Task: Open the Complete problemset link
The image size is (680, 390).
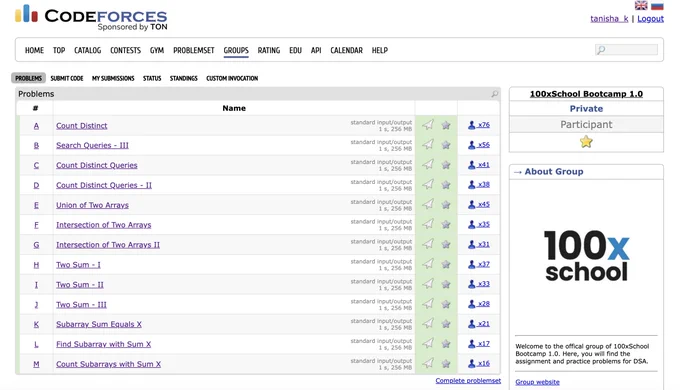Action: pyautogui.click(x=468, y=380)
